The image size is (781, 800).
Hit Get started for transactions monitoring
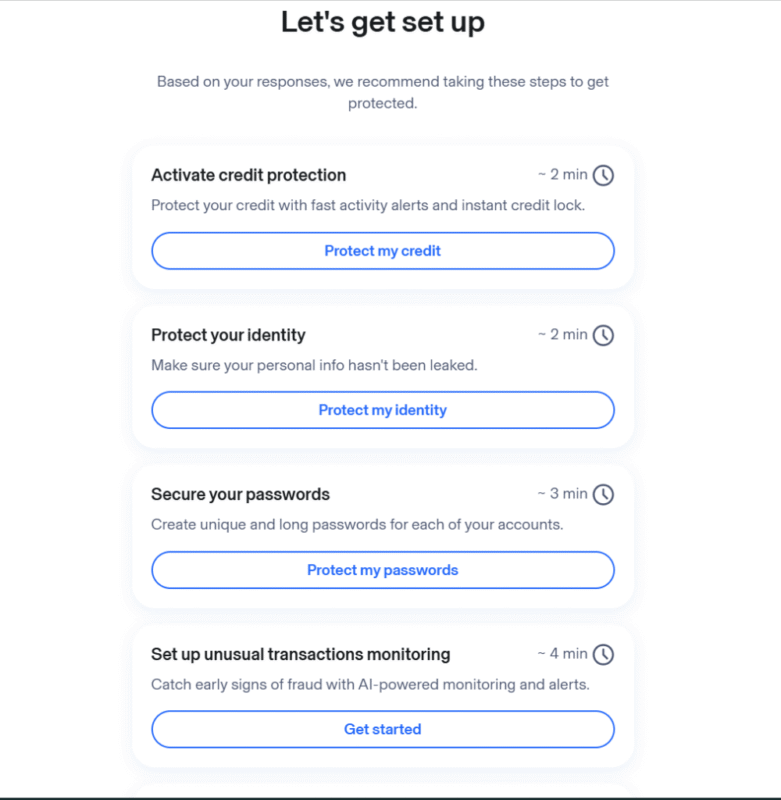pyautogui.click(x=382, y=729)
